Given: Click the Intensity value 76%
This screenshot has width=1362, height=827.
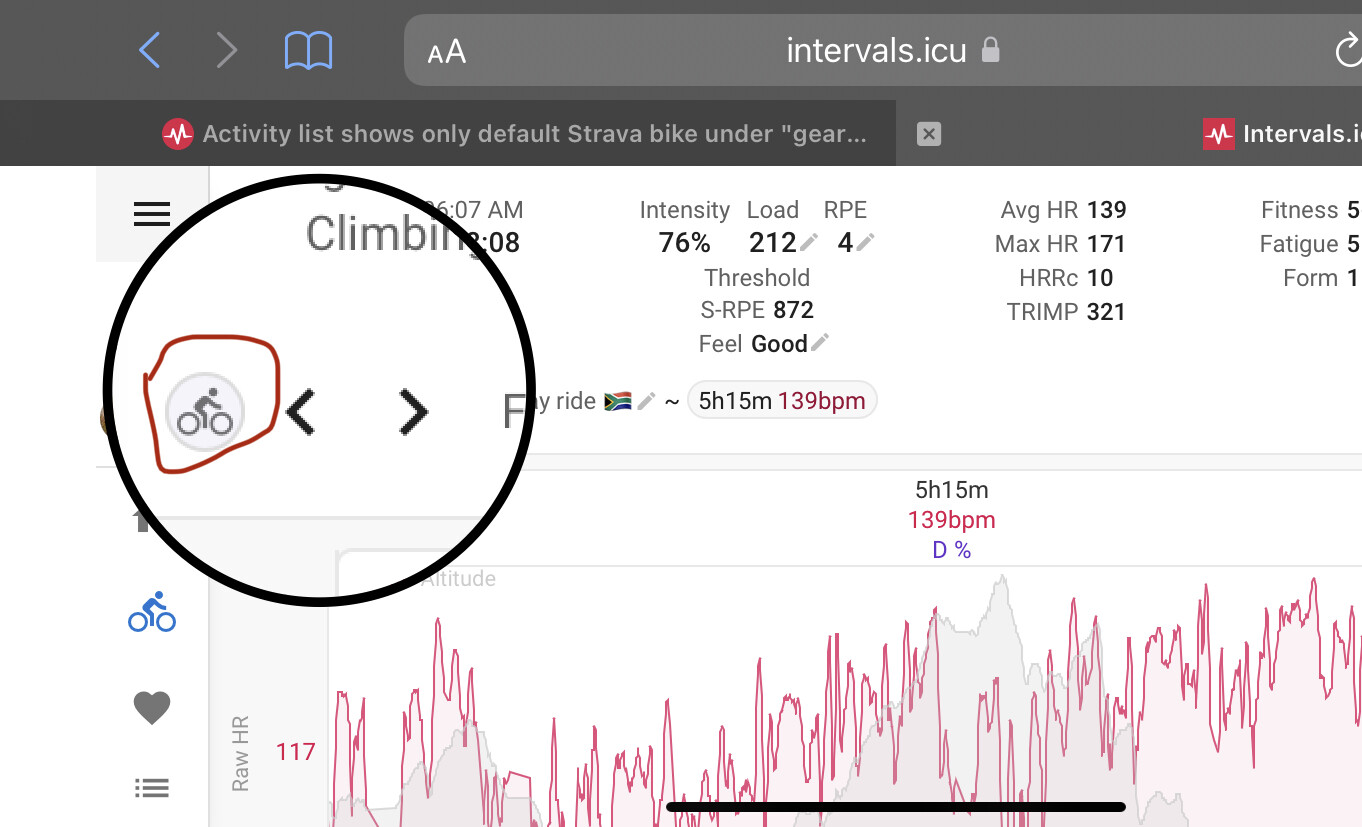Looking at the screenshot, I should [684, 242].
